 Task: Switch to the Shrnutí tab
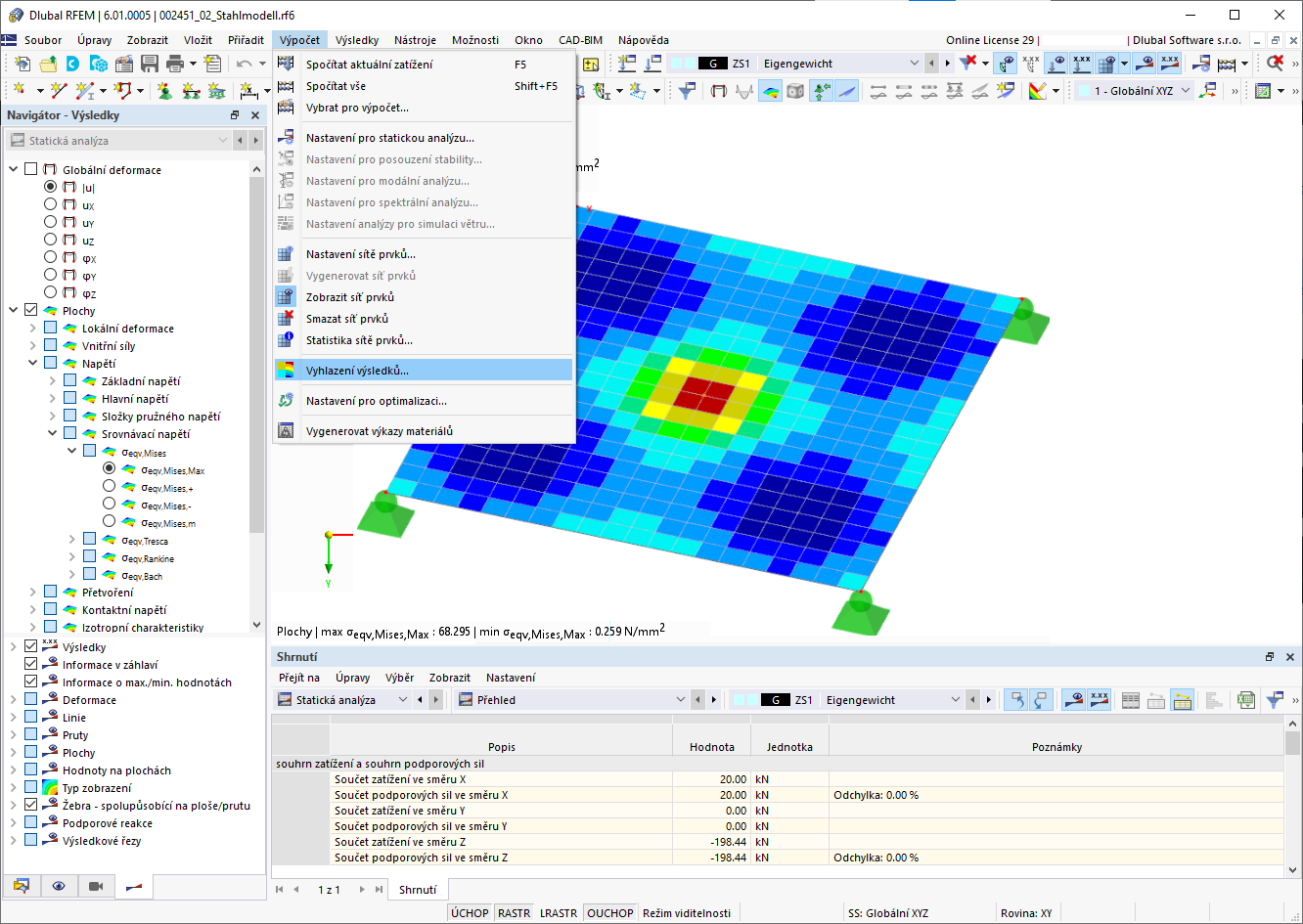point(417,890)
